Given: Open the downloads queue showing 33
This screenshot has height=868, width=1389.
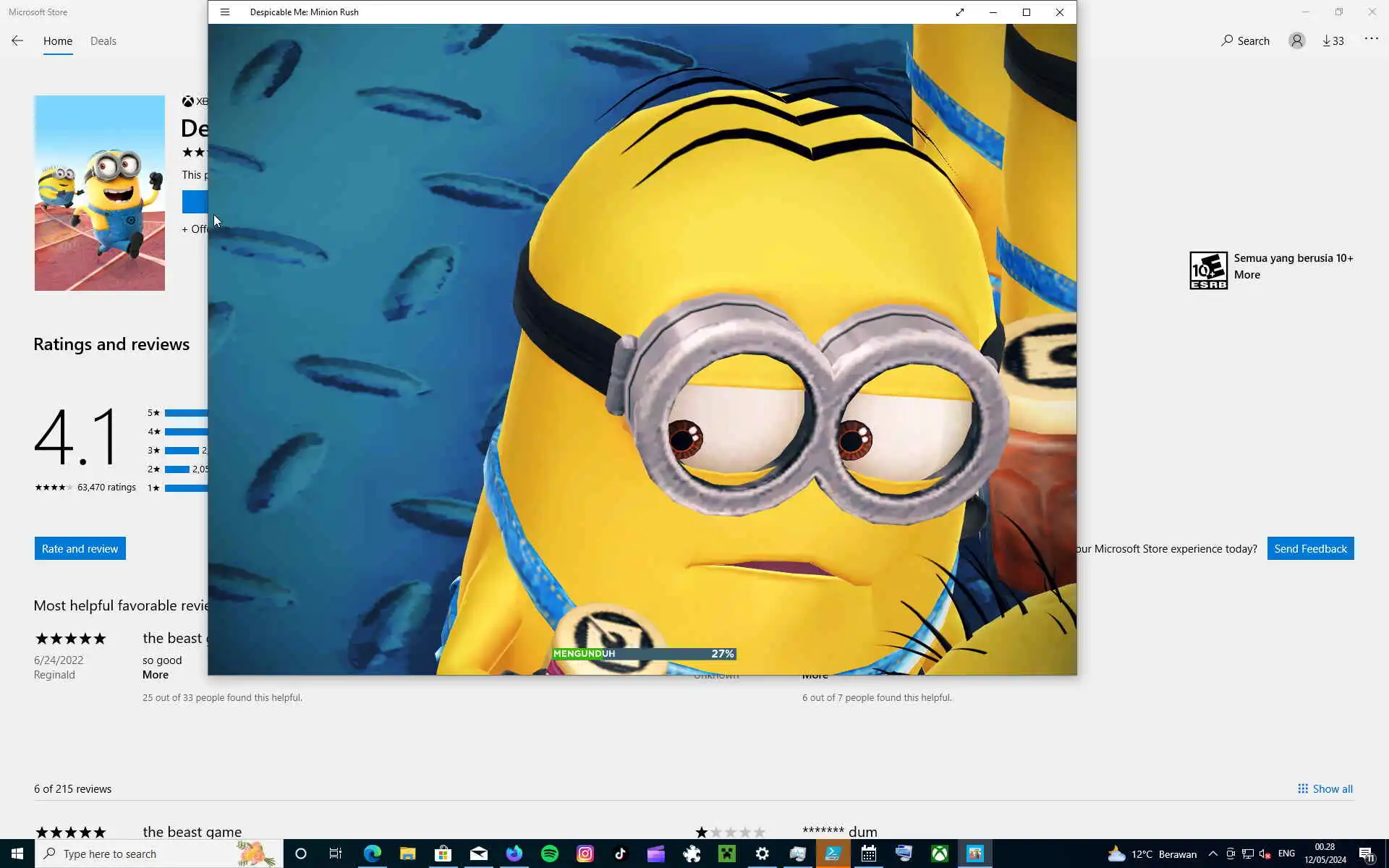Looking at the screenshot, I should pos(1333,41).
